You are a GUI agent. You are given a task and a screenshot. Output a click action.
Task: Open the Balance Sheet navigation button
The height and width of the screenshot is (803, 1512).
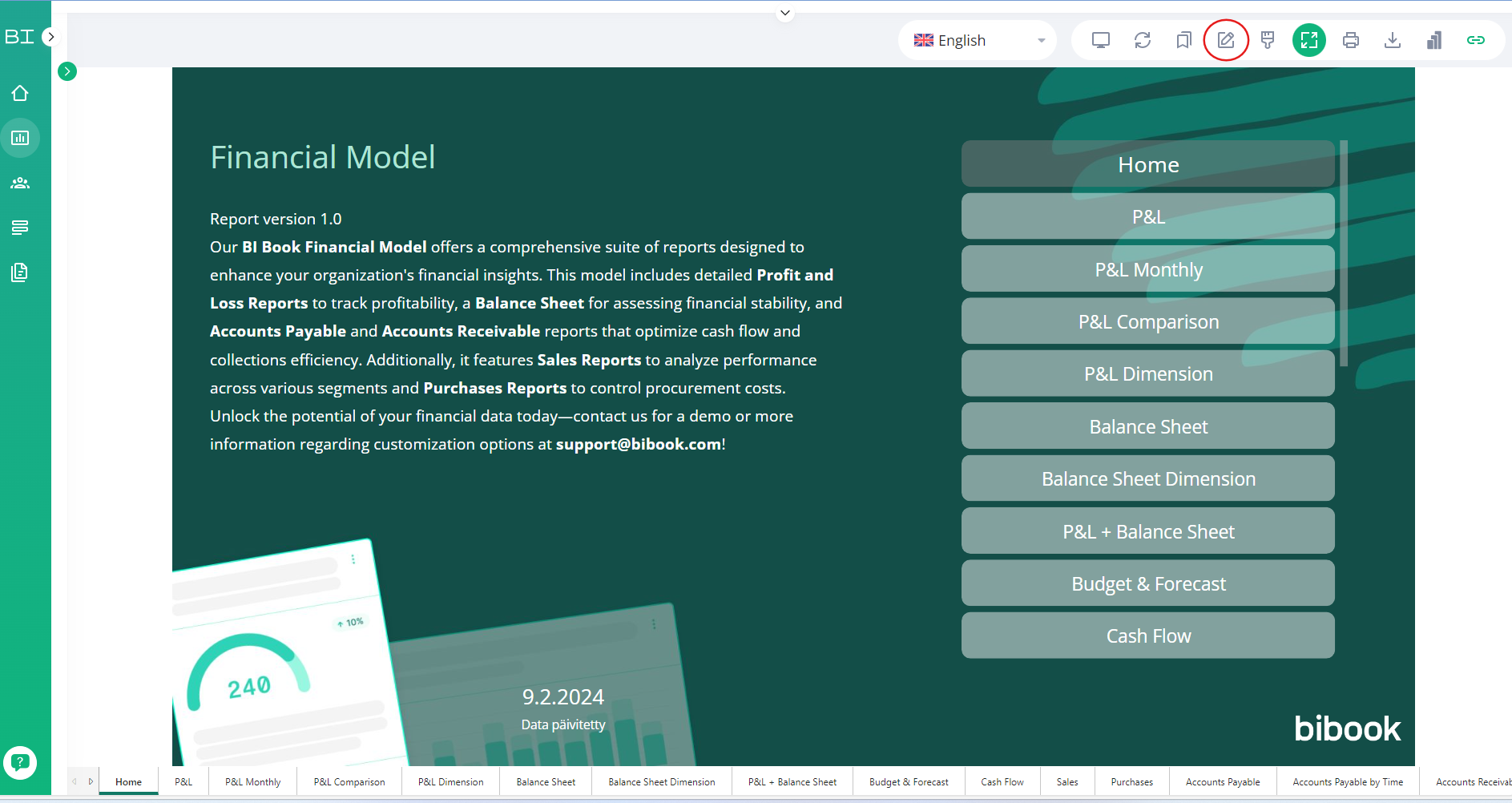coord(1148,426)
